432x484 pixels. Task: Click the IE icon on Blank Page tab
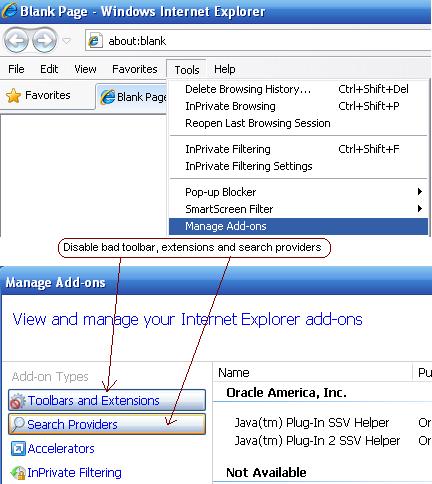click(107, 97)
